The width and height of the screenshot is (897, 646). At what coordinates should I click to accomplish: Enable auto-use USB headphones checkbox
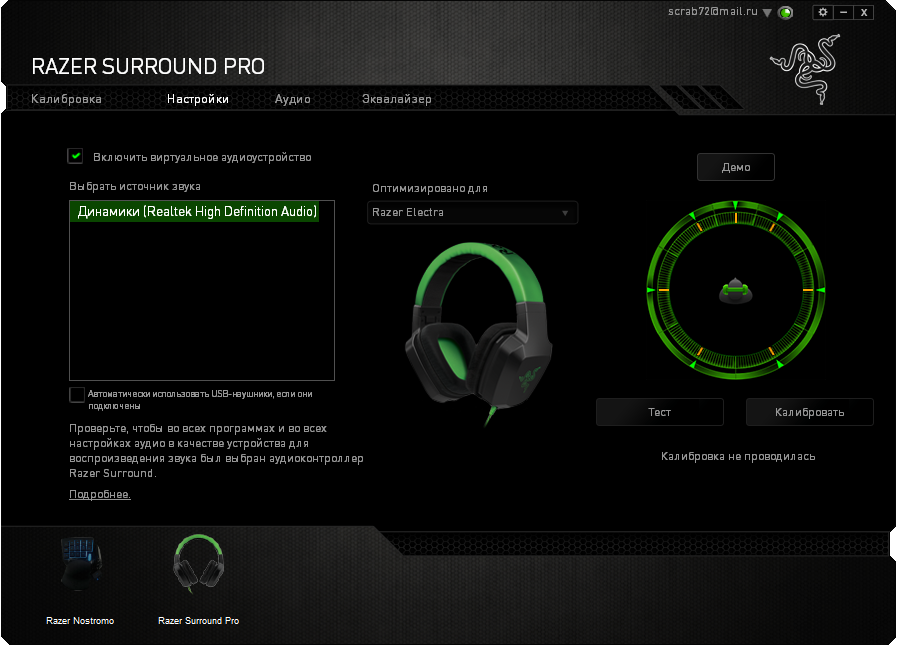tap(77, 395)
